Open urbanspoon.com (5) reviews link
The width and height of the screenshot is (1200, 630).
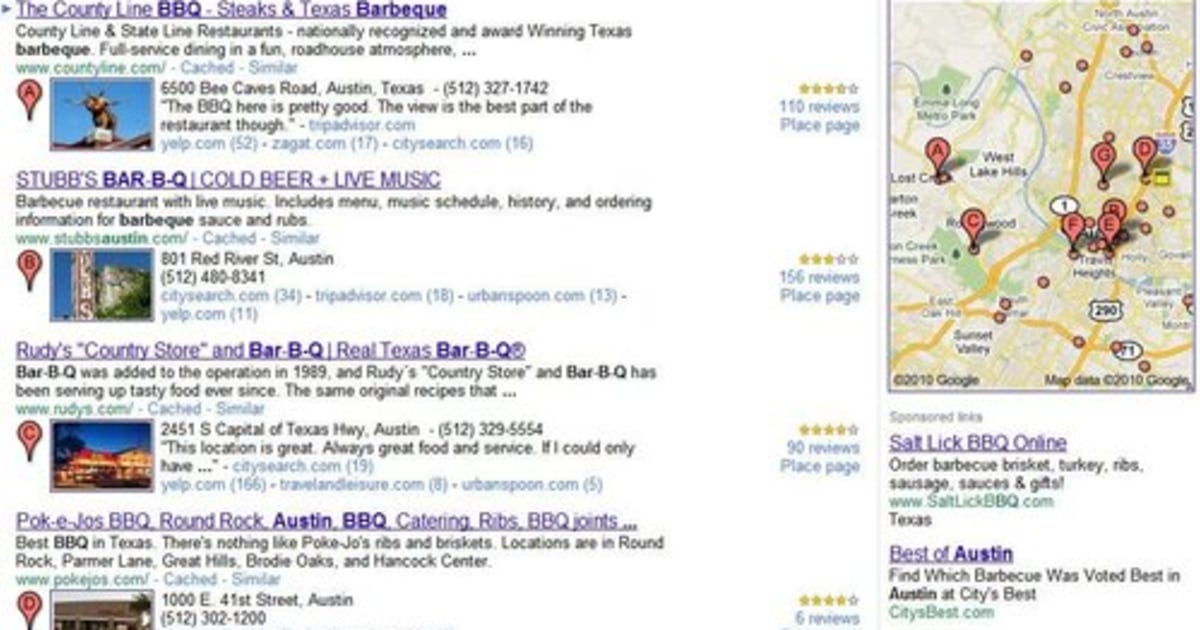point(533,485)
